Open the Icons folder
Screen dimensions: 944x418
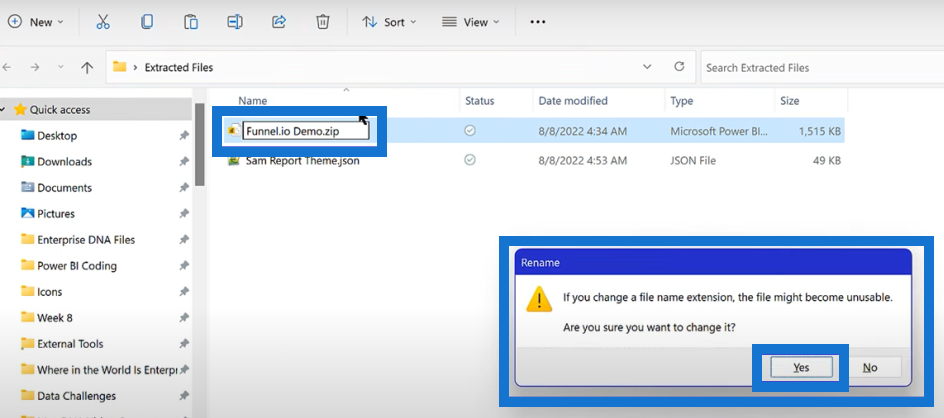coord(49,292)
